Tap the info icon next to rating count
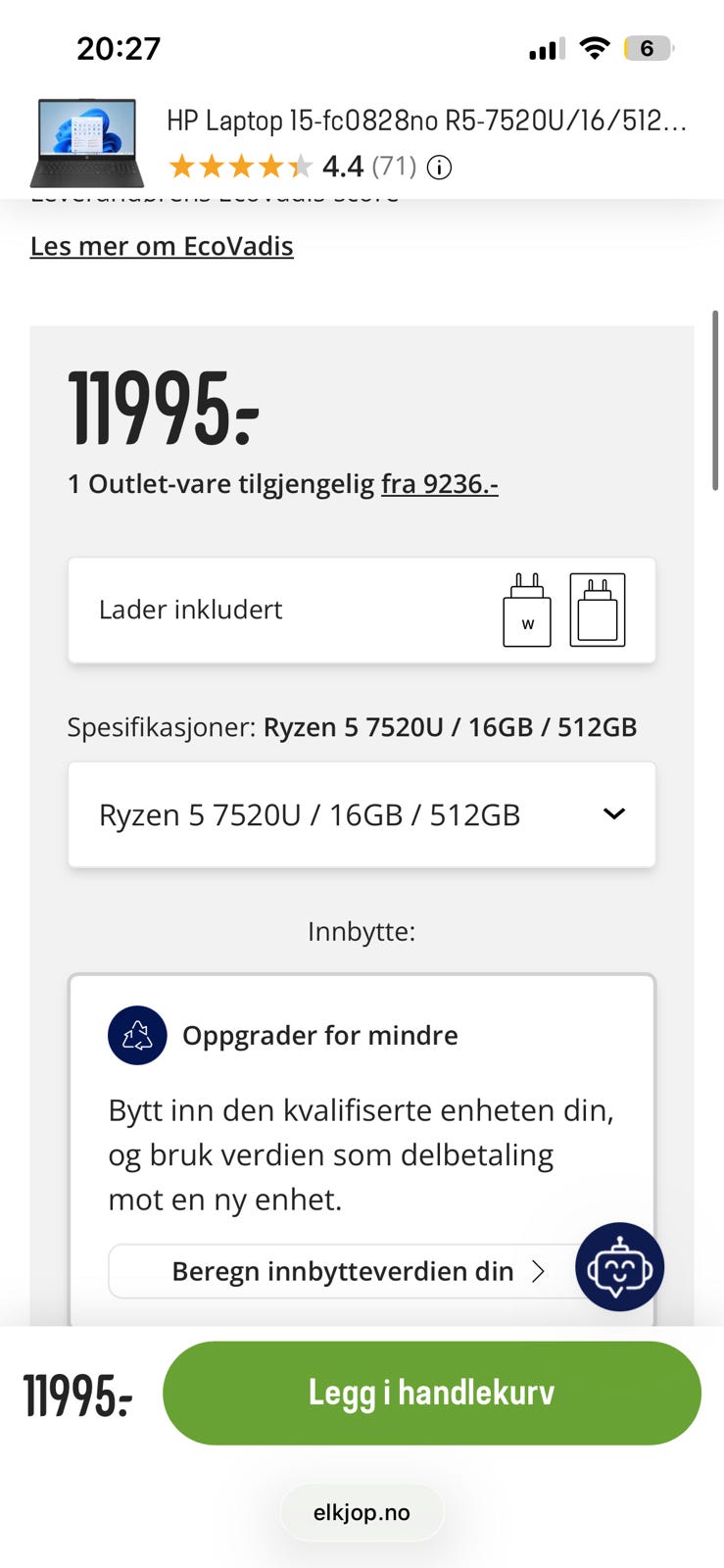This screenshot has width=724, height=1568. pyautogui.click(x=440, y=168)
